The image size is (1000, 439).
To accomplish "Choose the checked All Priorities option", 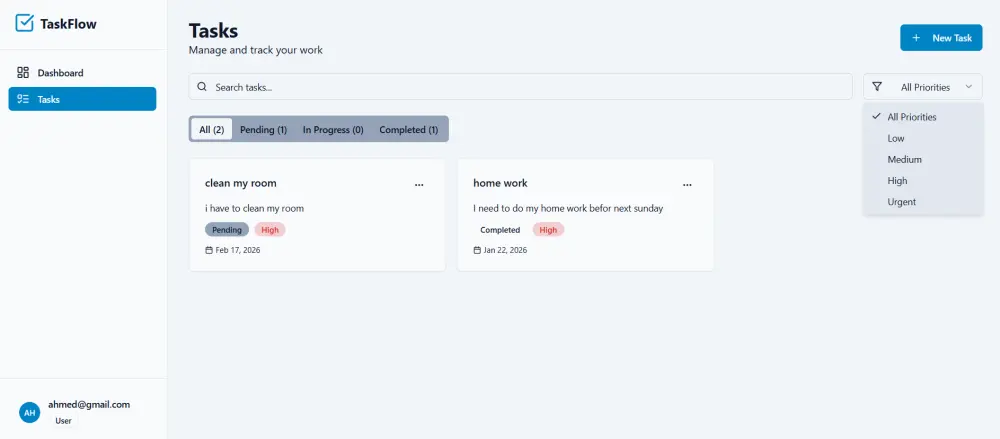I will (x=911, y=117).
